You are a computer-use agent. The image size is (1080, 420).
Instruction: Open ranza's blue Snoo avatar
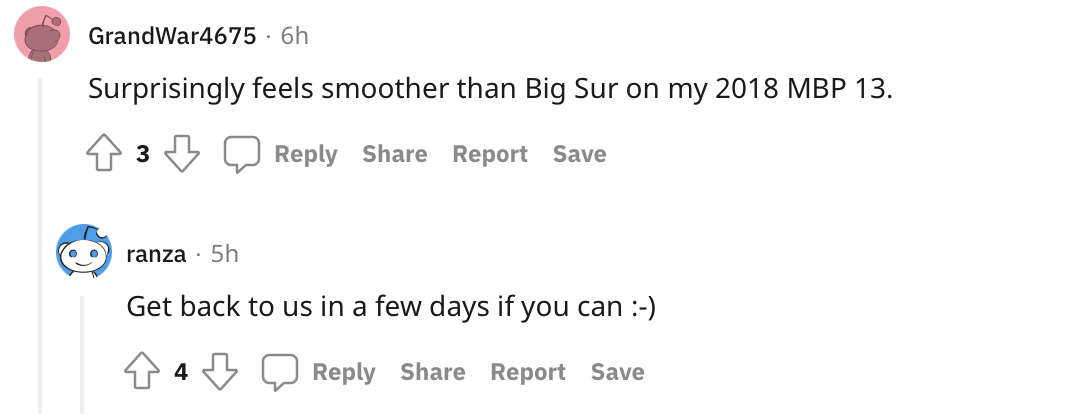click(x=84, y=251)
